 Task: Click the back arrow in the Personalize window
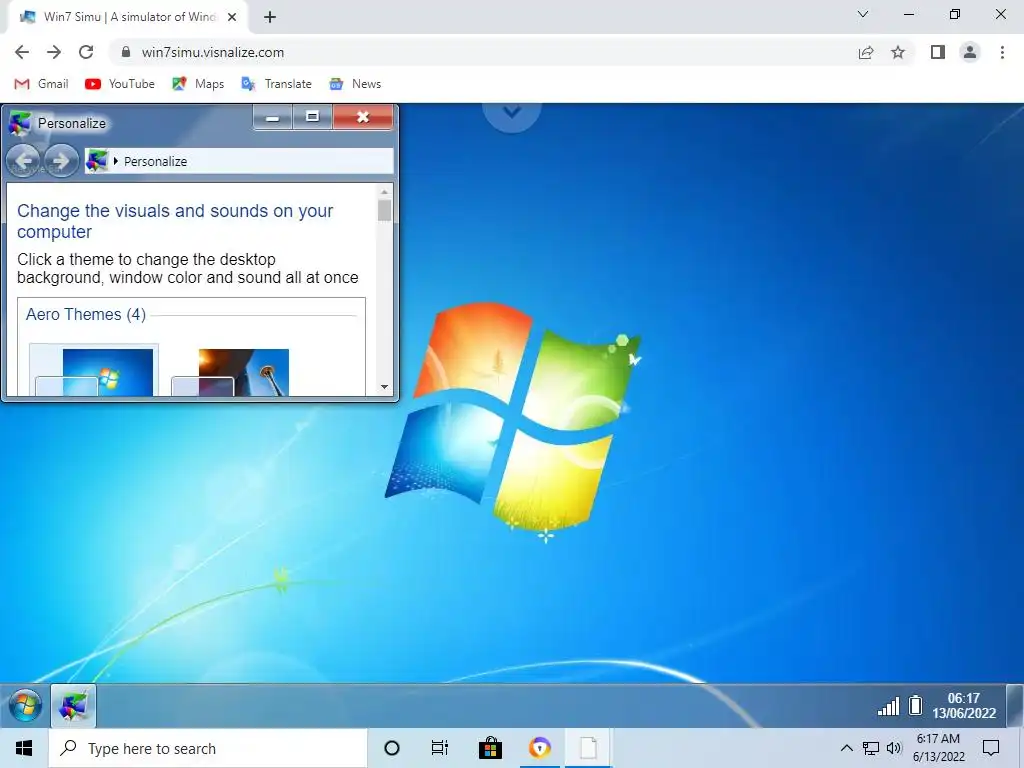[24, 161]
